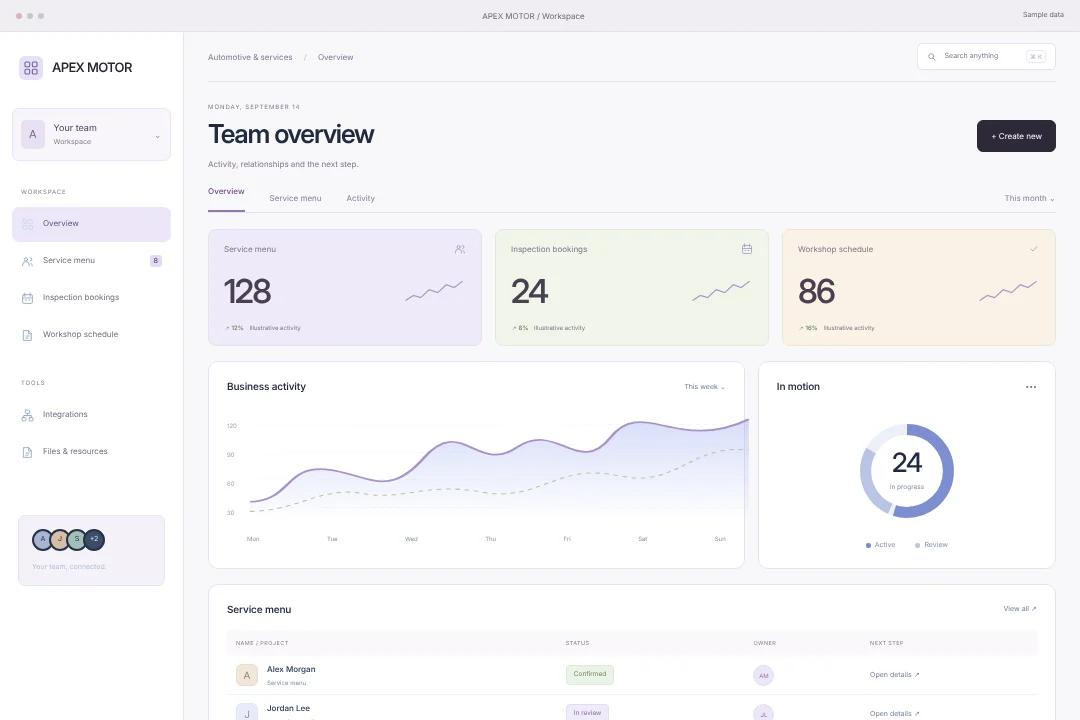Open Integrations in the sidebar tools
This screenshot has height=720, width=1080.
pyautogui.click(x=92, y=415)
